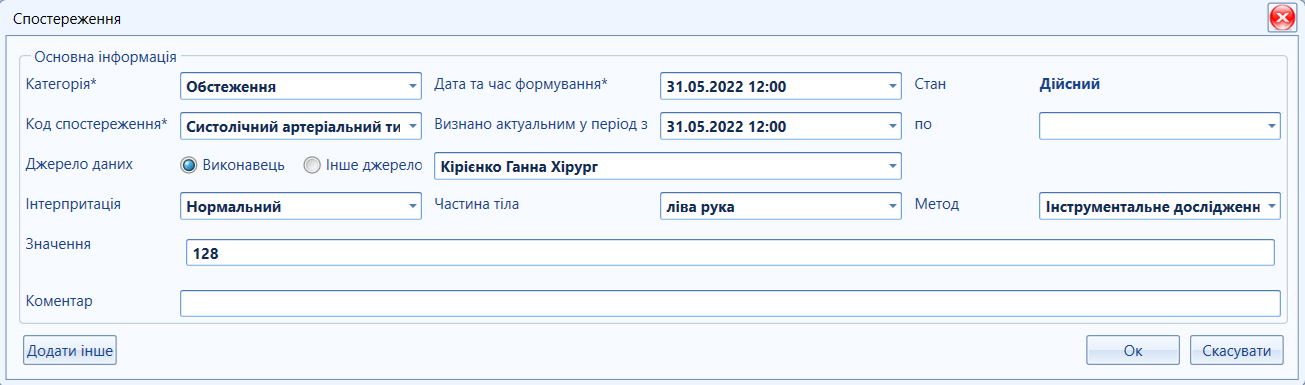Click the Значення field containing 128
Image resolution: width=1305 pixels, height=385 pixels.
(x=730, y=253)
